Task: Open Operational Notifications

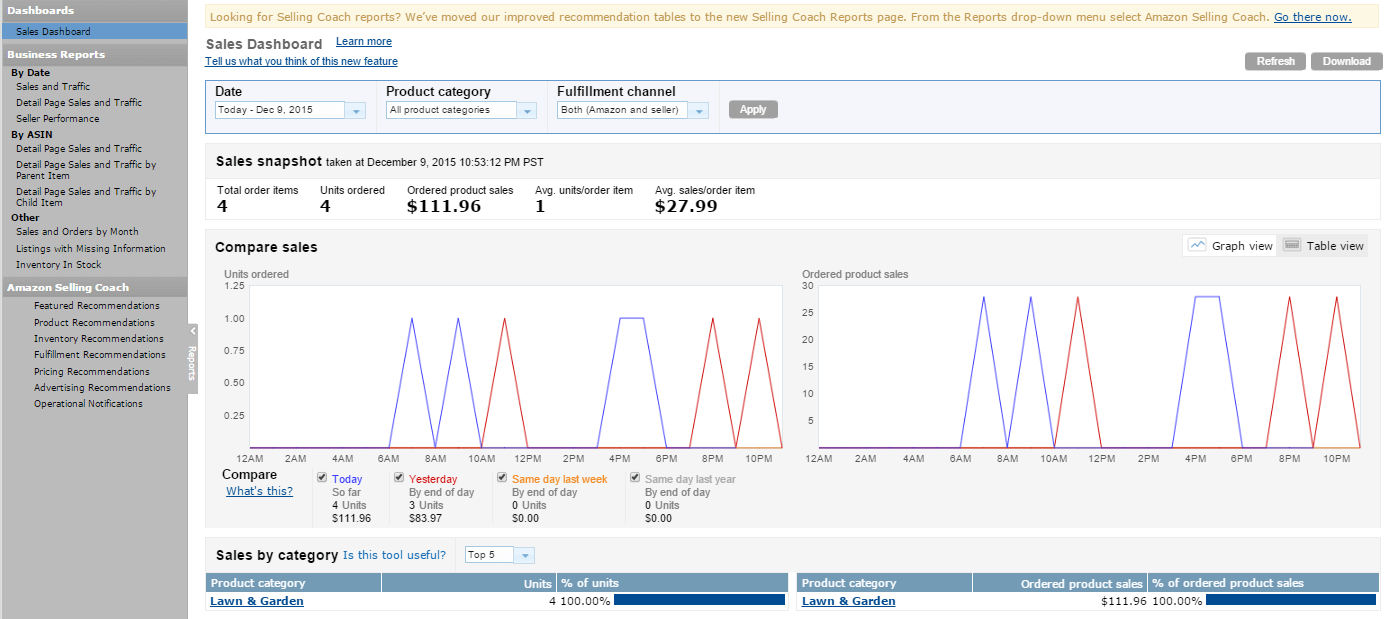Action: click(88, 404)
